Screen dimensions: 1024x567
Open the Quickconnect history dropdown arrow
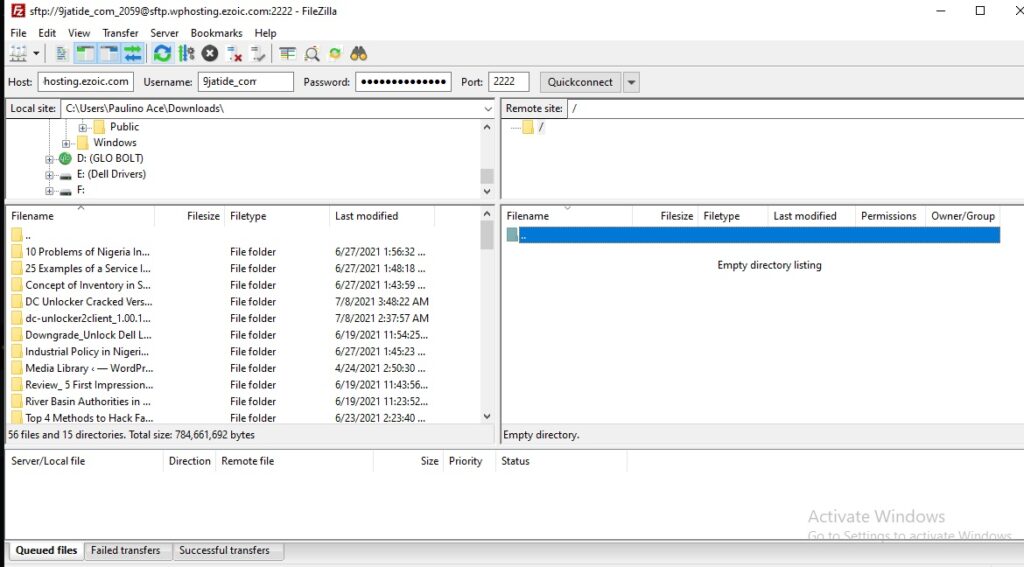(631, 82)
